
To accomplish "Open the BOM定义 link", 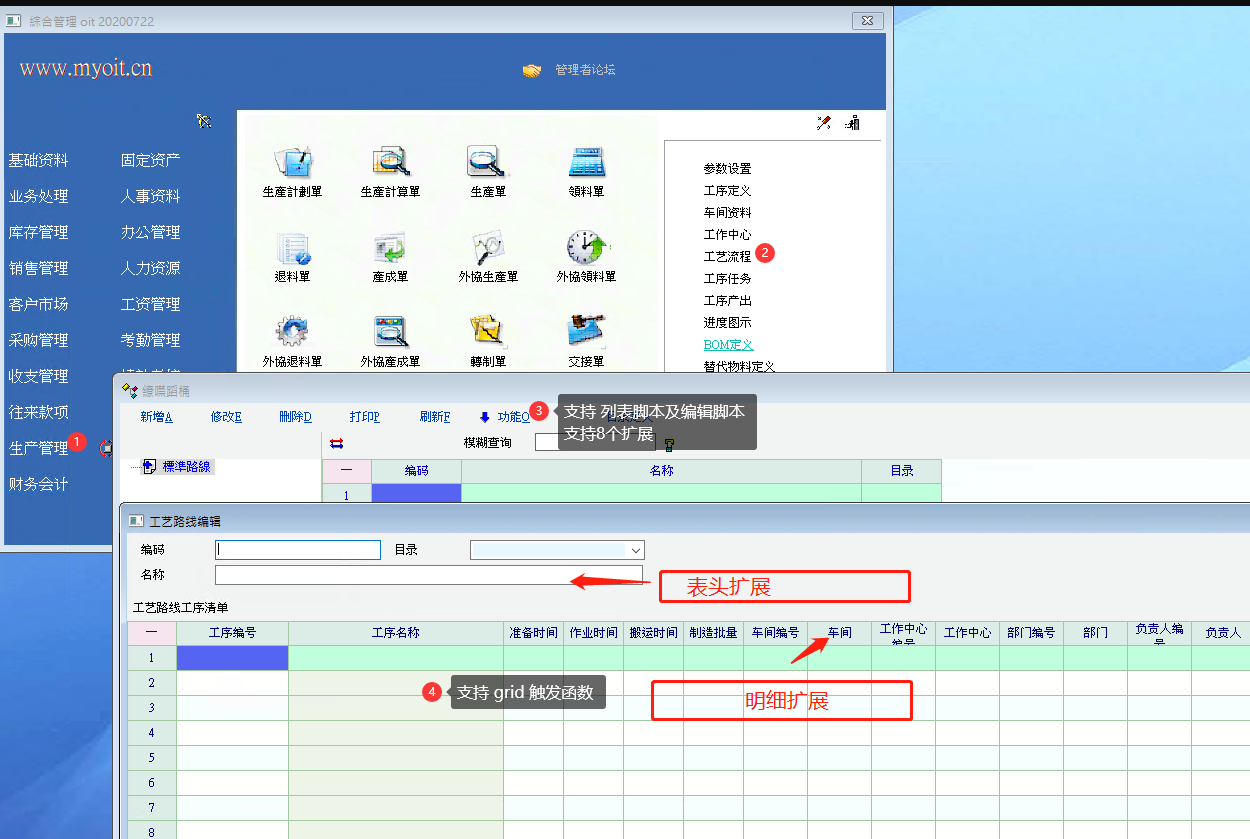I will pos(728,345).
